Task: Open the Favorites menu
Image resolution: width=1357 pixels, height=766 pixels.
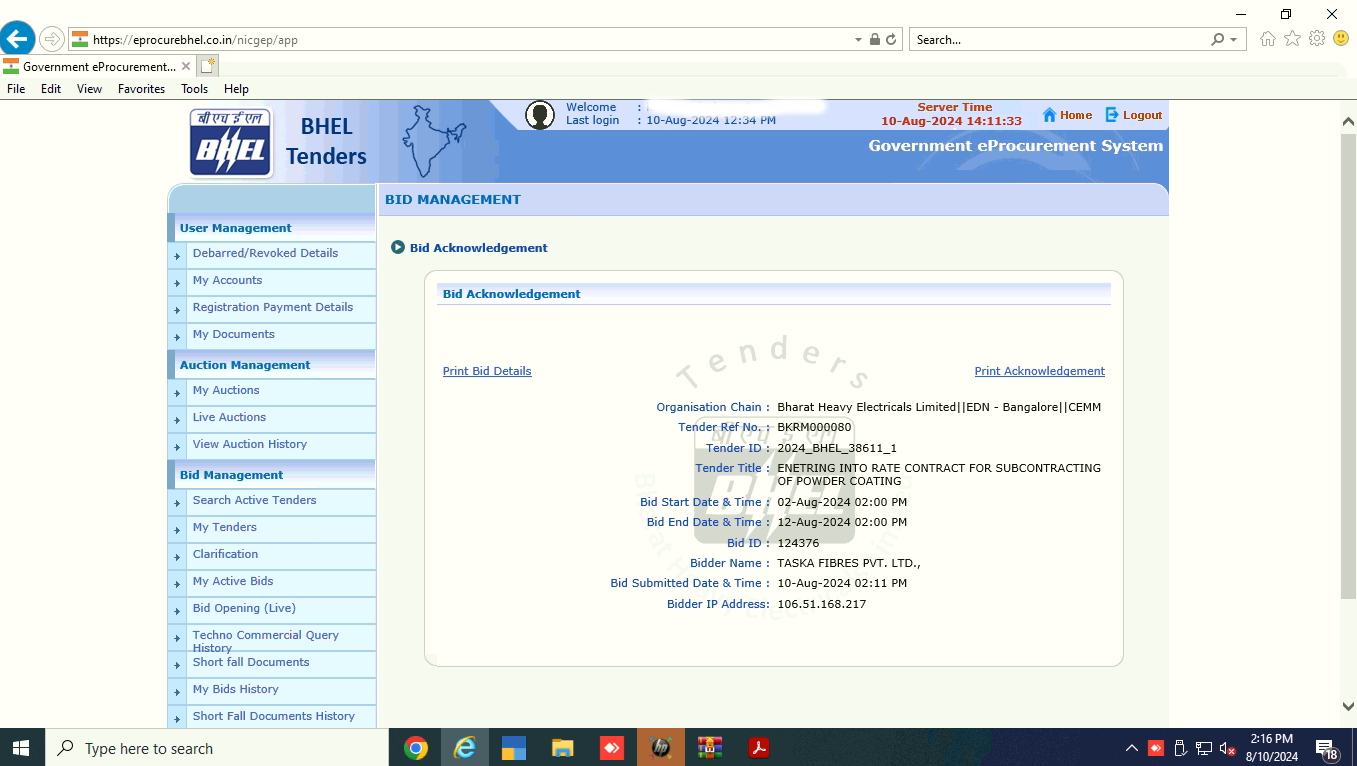Action: point(141,89)
